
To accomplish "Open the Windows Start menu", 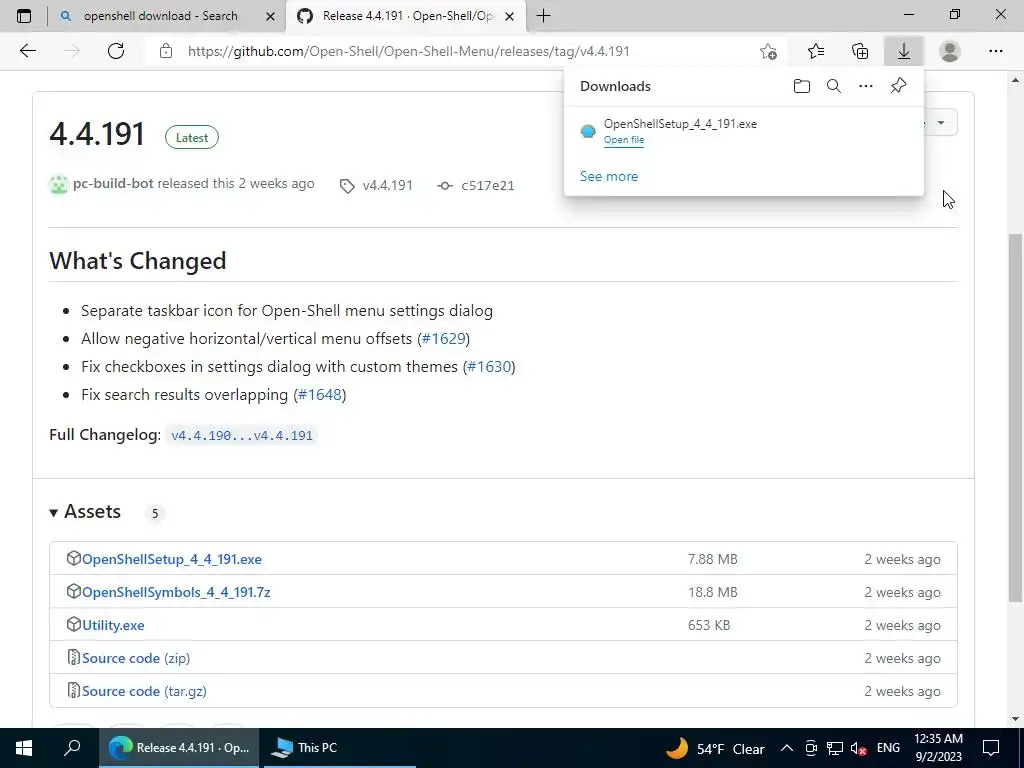I will pos(24,748).
